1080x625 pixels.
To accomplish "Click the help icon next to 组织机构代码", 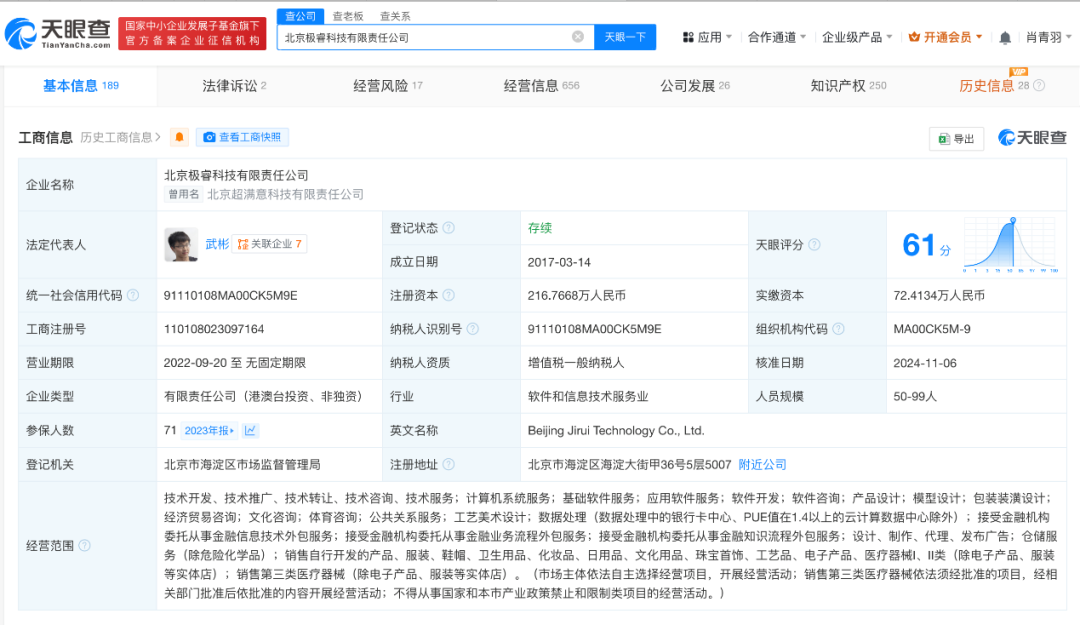I will (838, 329).
